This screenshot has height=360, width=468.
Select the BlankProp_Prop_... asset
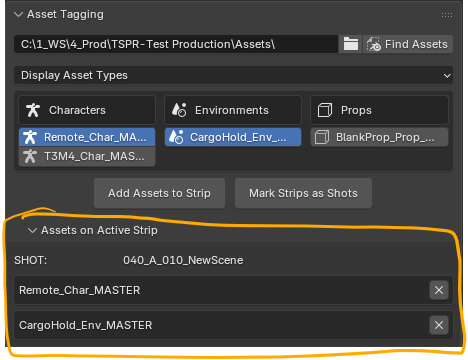(379, 137)
